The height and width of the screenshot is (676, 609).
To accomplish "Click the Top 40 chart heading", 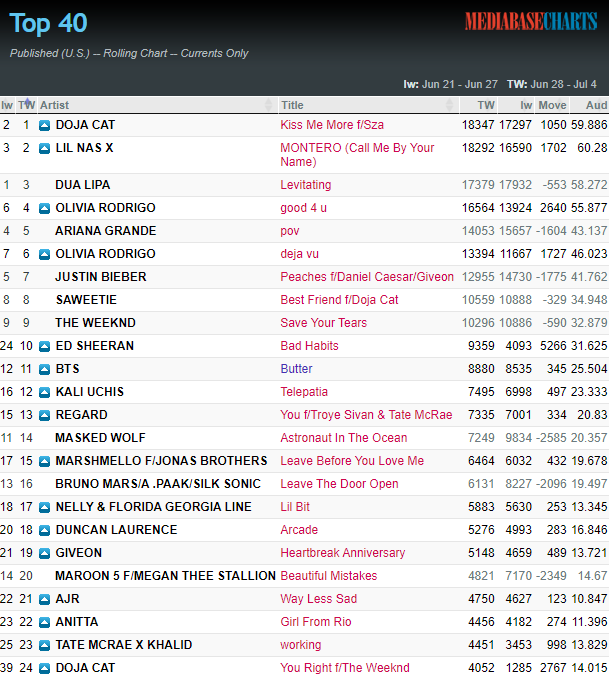I will pos(48,24).
